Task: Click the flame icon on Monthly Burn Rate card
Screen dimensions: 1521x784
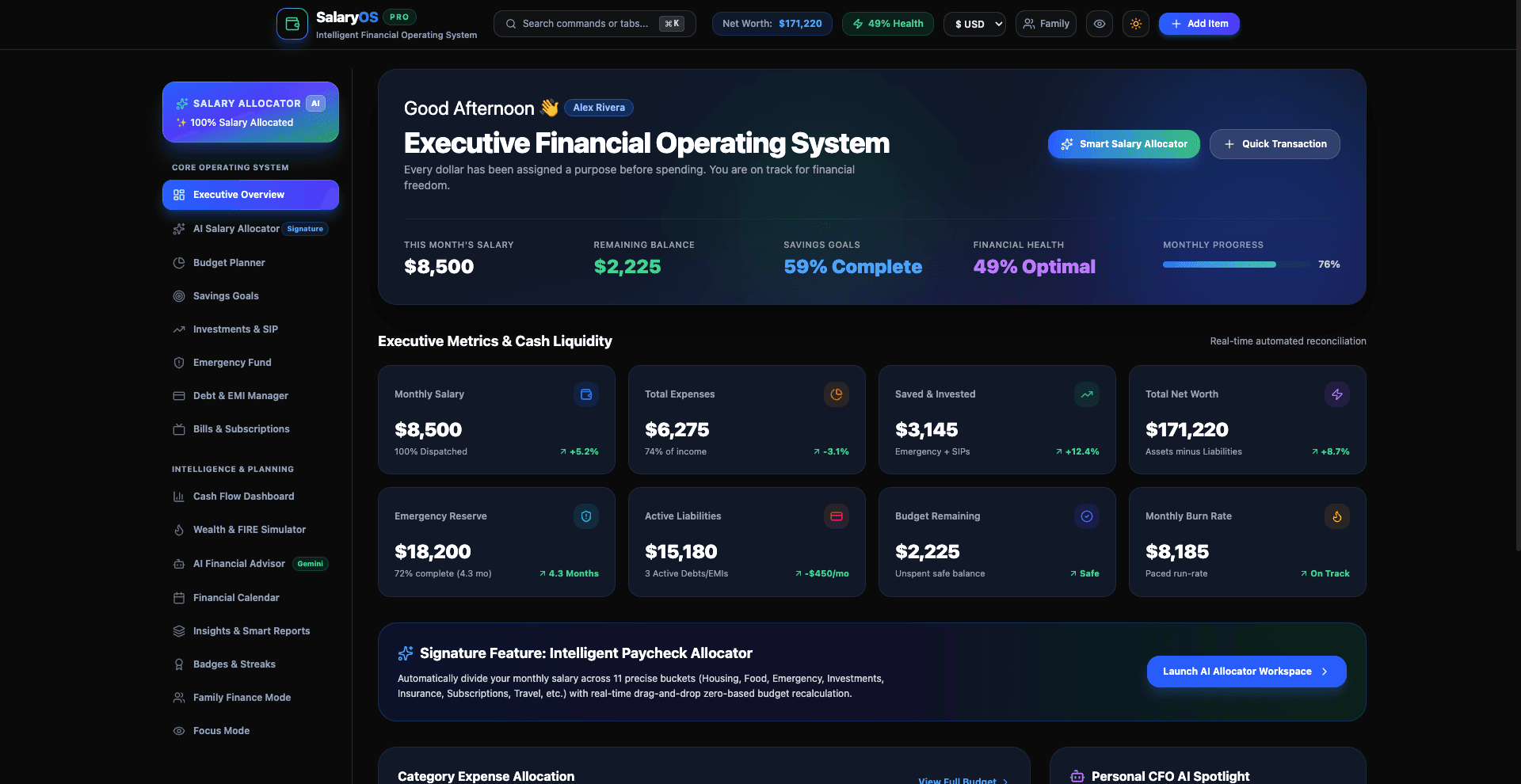Action: [1337, 516]
